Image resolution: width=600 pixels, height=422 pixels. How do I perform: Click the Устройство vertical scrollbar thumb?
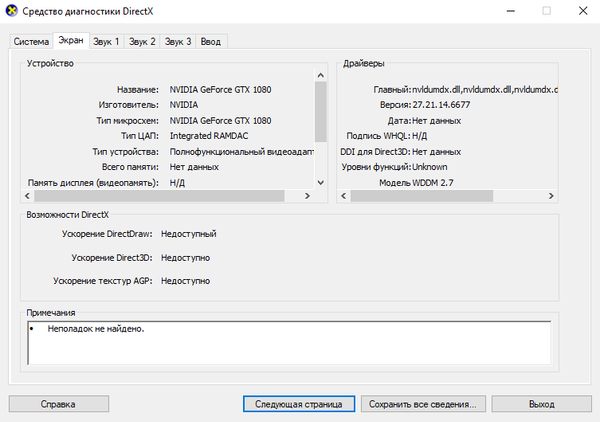click(x=321, y=112)
